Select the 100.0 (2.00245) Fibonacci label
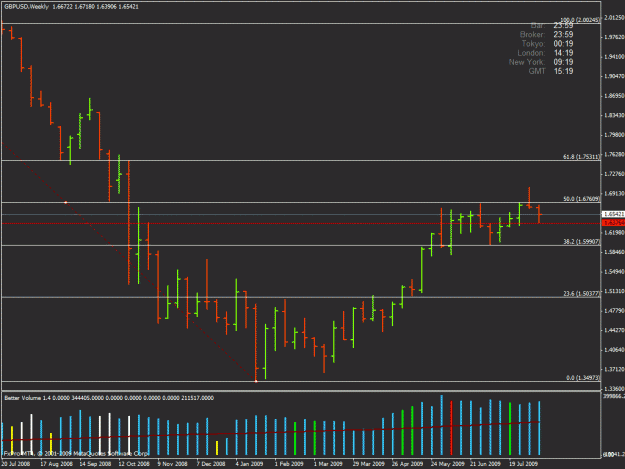The height and width of the screenshot is (469, 625). tap(580, 20)
